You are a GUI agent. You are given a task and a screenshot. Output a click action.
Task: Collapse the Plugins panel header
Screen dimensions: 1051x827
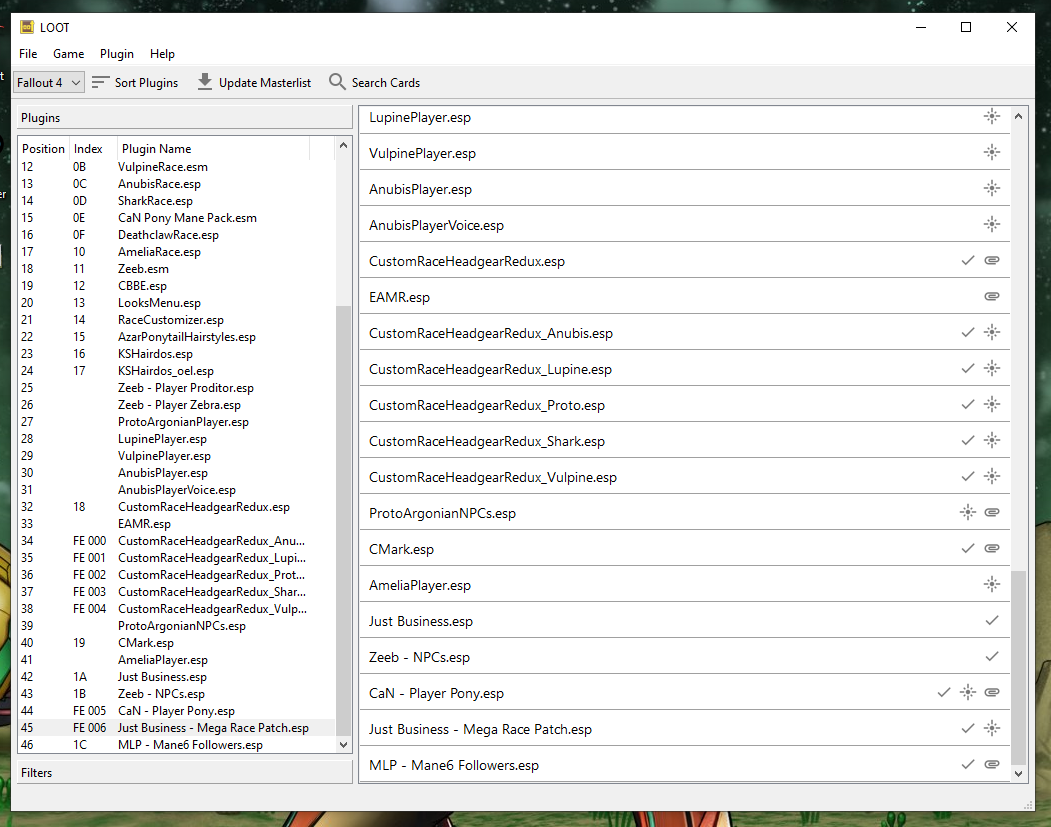[184, 117]
